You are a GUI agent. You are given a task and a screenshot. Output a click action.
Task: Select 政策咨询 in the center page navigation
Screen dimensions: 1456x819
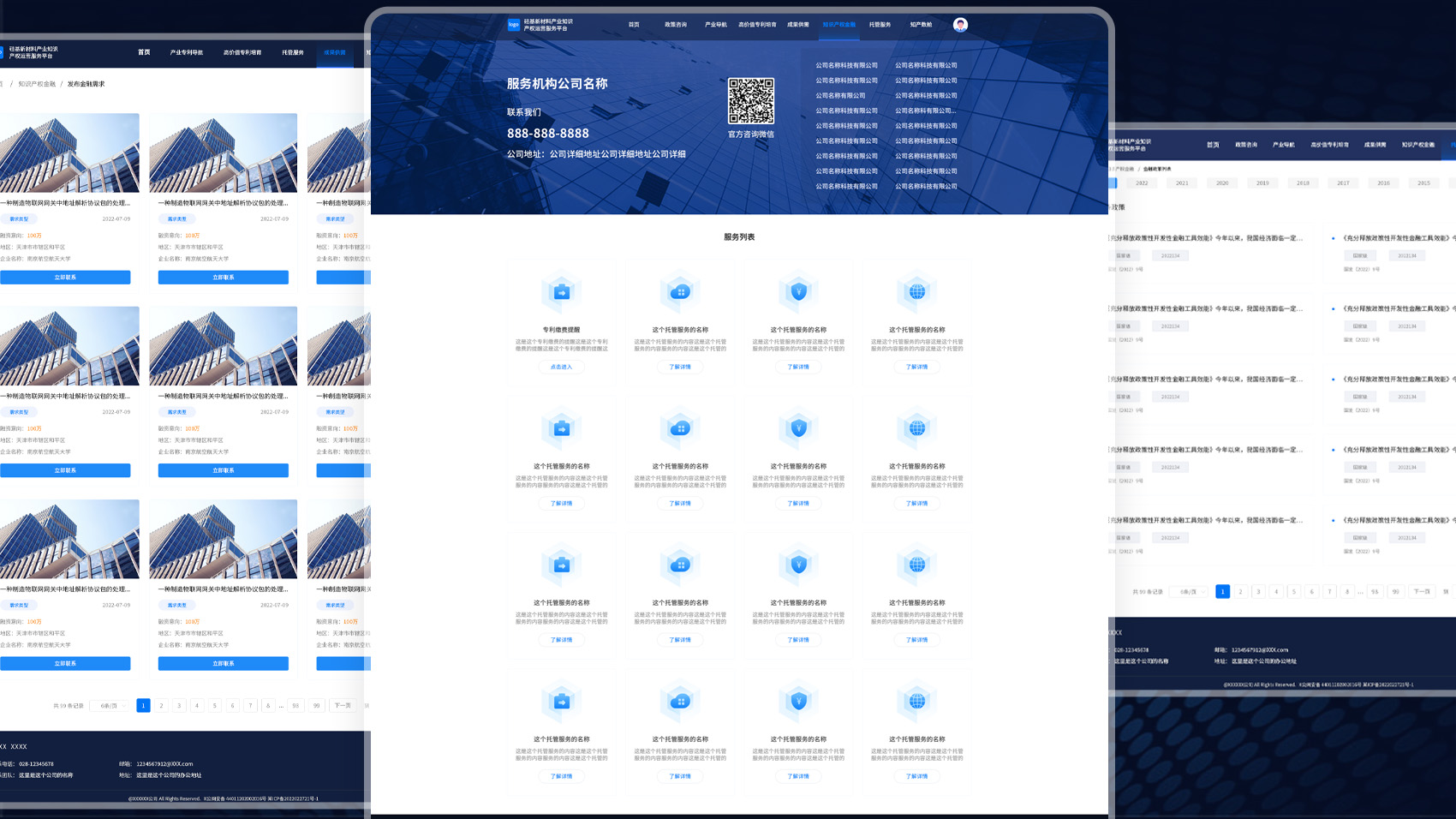click(676, 25)
